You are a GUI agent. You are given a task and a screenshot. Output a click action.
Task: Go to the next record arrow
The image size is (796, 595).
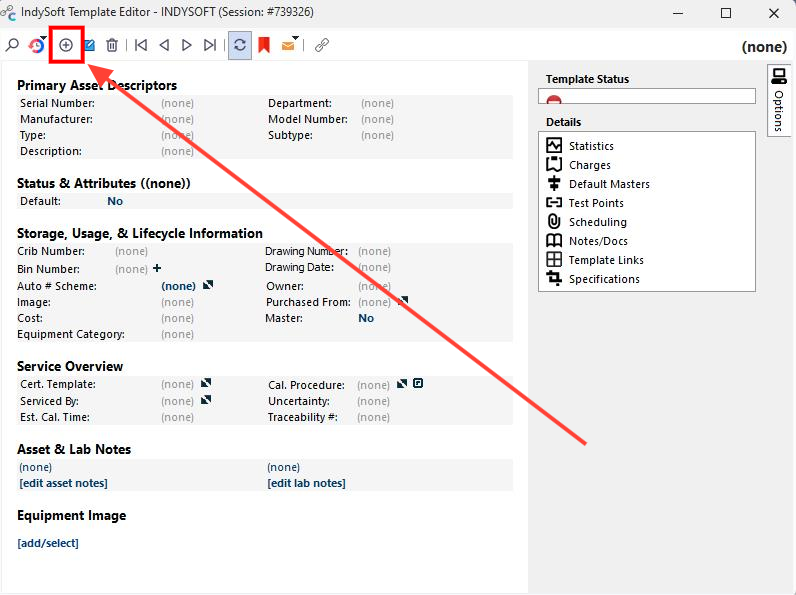tap(186, 45)
